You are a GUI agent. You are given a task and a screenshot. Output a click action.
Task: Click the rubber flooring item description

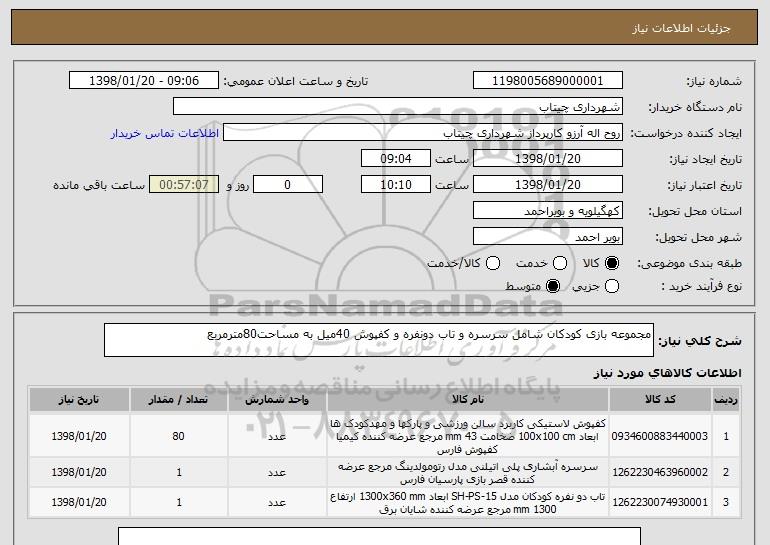coord(468,436)
